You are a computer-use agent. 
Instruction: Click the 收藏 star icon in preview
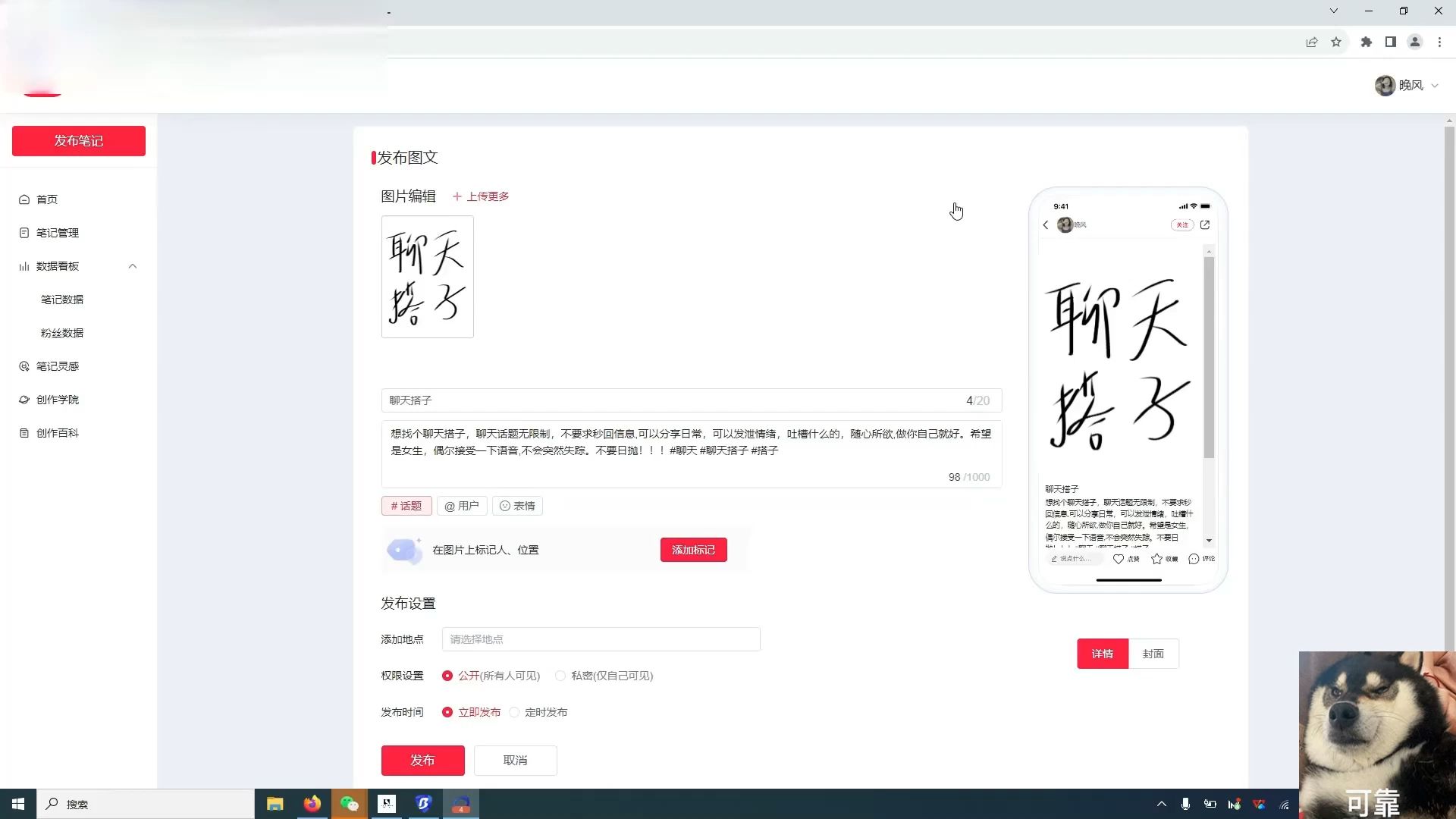[1159, 558]
